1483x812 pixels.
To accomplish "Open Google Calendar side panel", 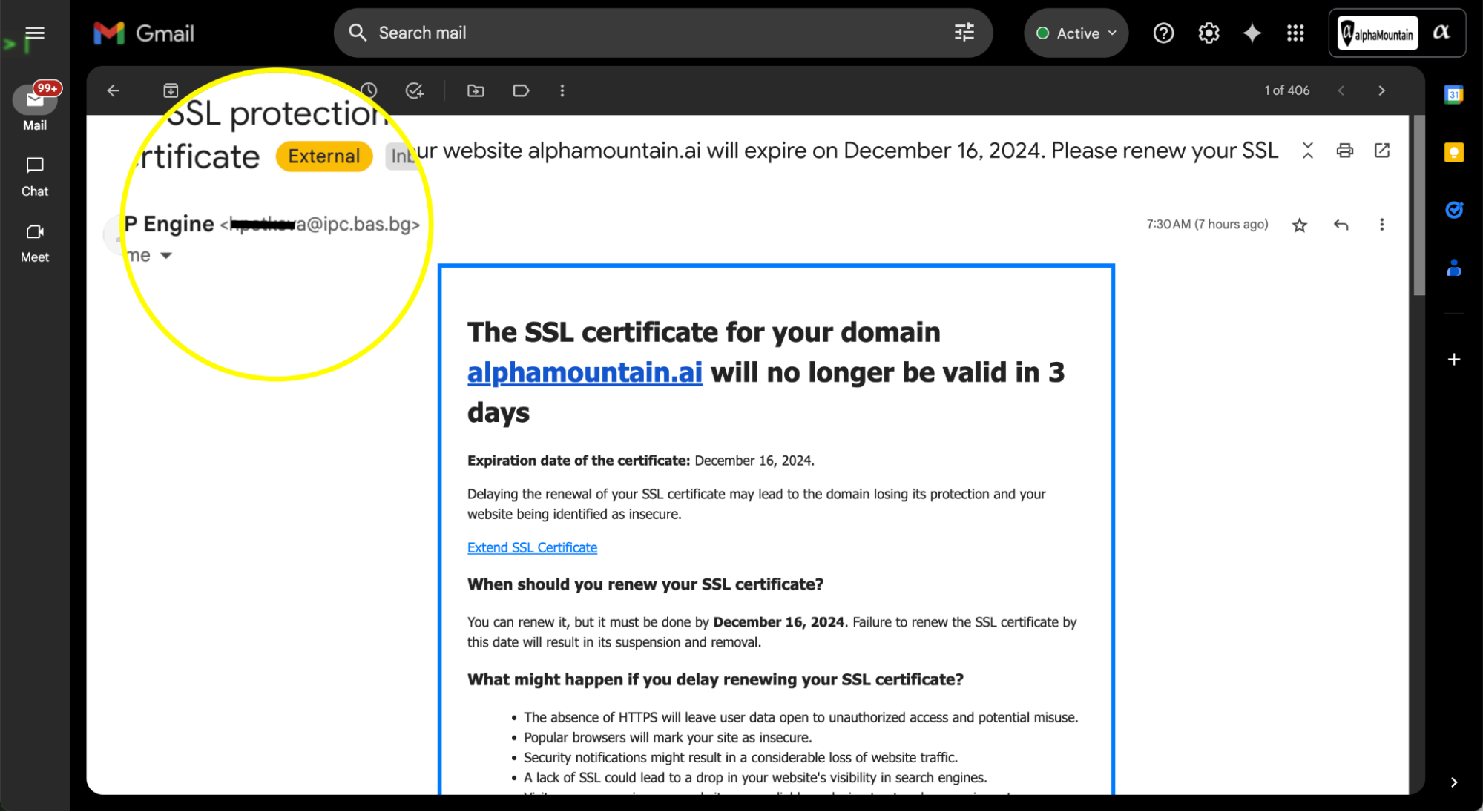I will [1453, 94].
